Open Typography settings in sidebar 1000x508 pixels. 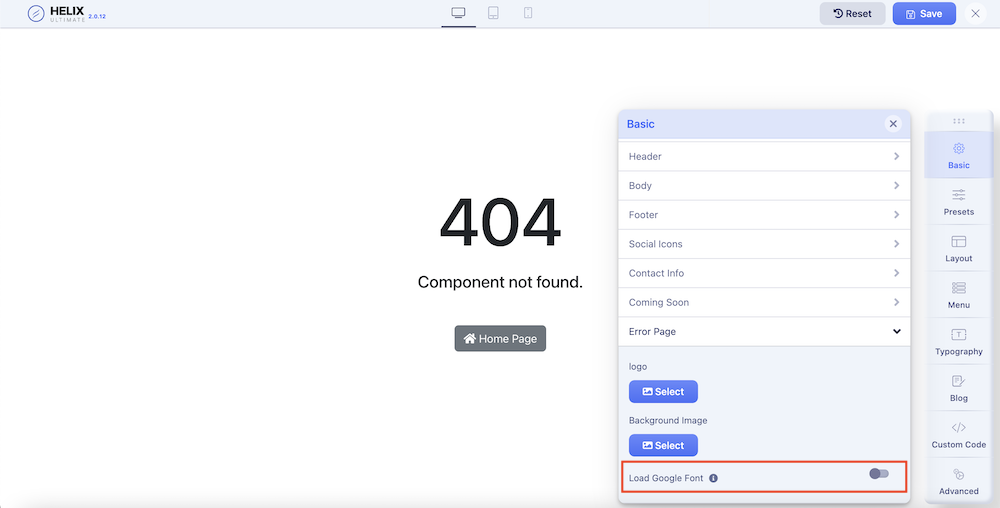(x=958, y=341)
